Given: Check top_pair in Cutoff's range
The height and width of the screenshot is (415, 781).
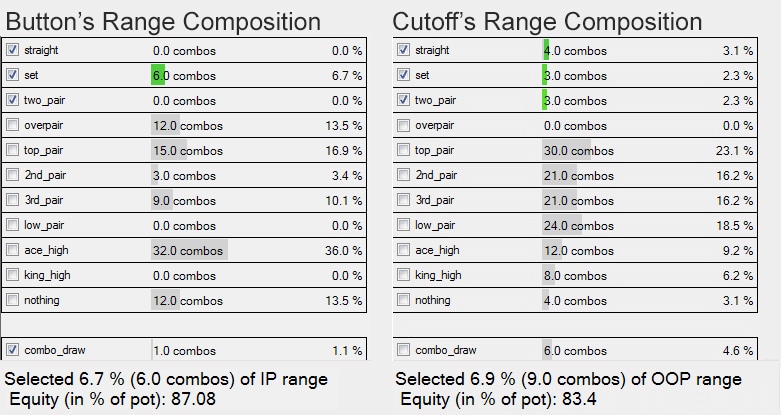Looking at the screenshot, I should point(403,150).
